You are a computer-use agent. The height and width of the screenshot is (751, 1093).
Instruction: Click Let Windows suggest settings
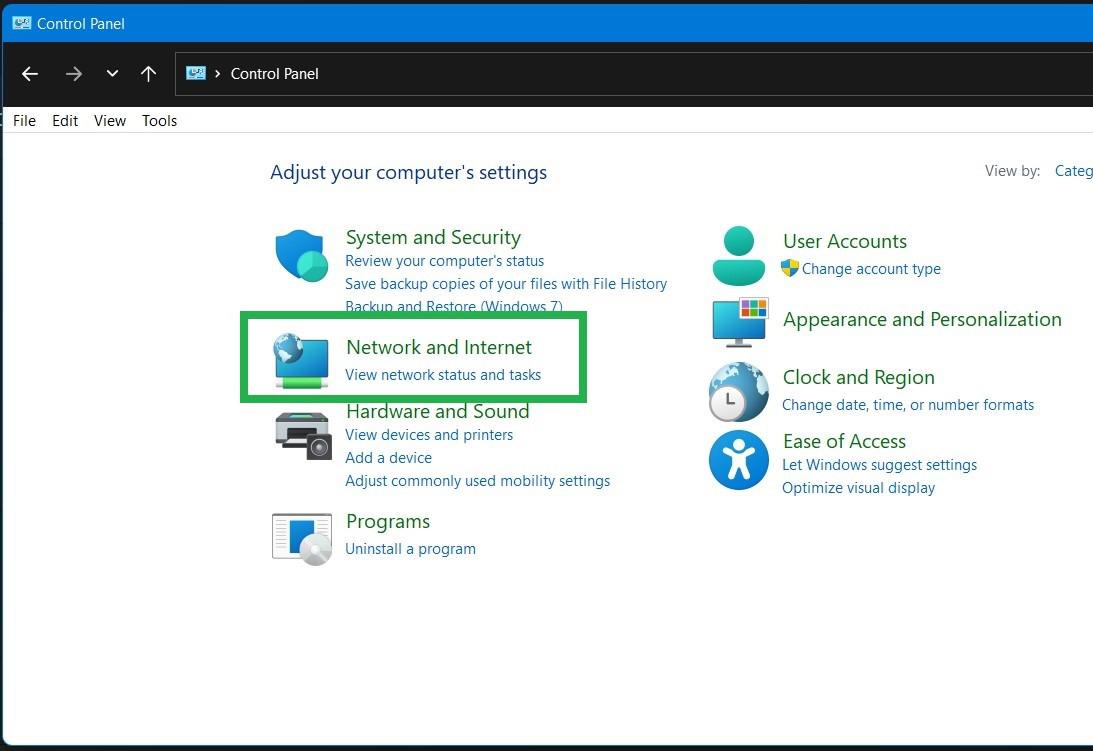pyautogui.click(x=880, y=464)
